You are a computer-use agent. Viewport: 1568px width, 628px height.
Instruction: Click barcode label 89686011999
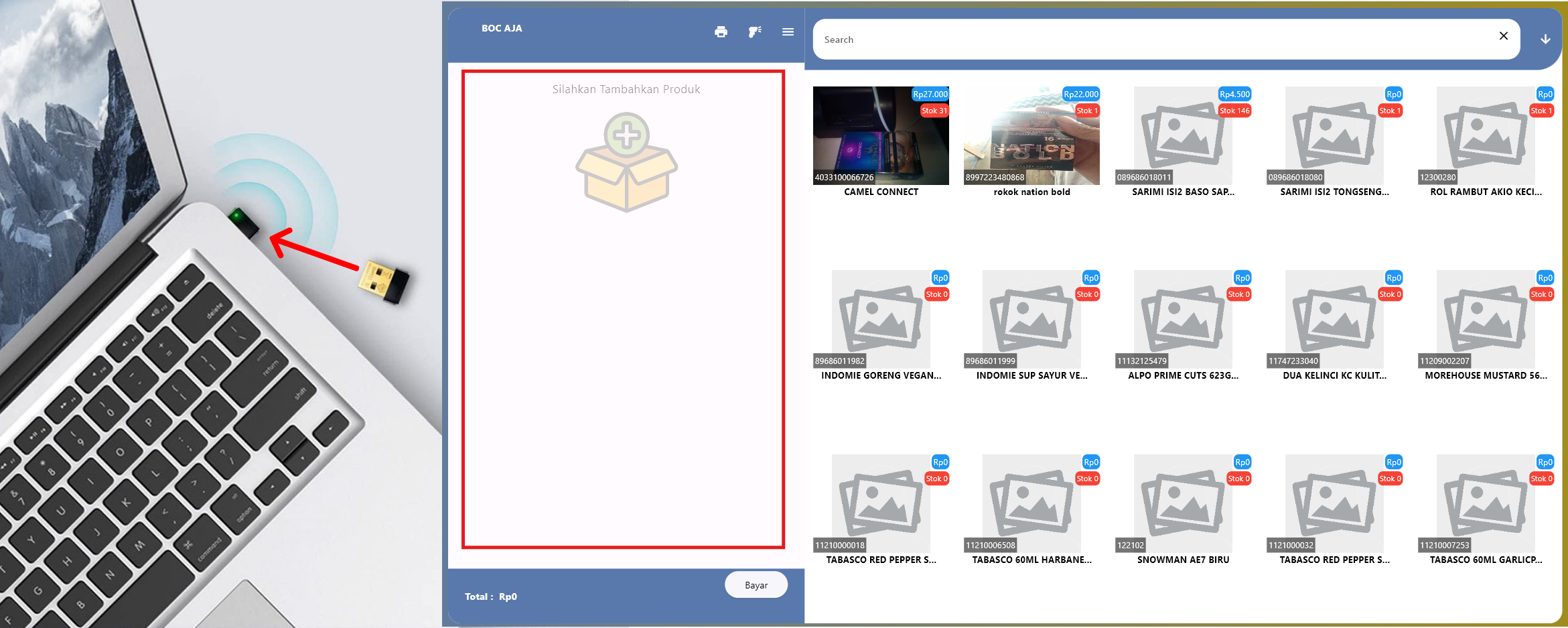[991, 361]
